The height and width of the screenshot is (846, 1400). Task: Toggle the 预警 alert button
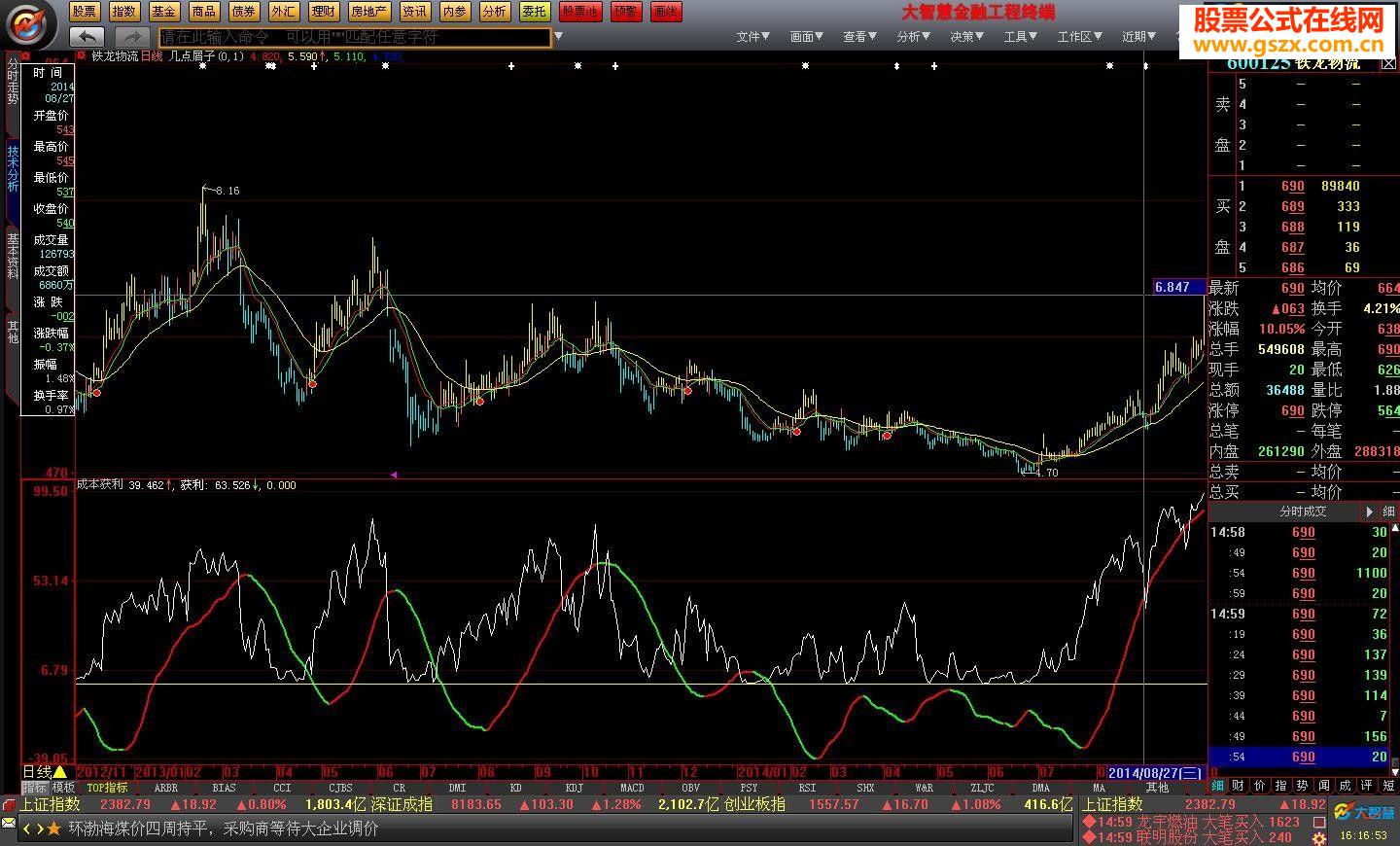point(627,12)
